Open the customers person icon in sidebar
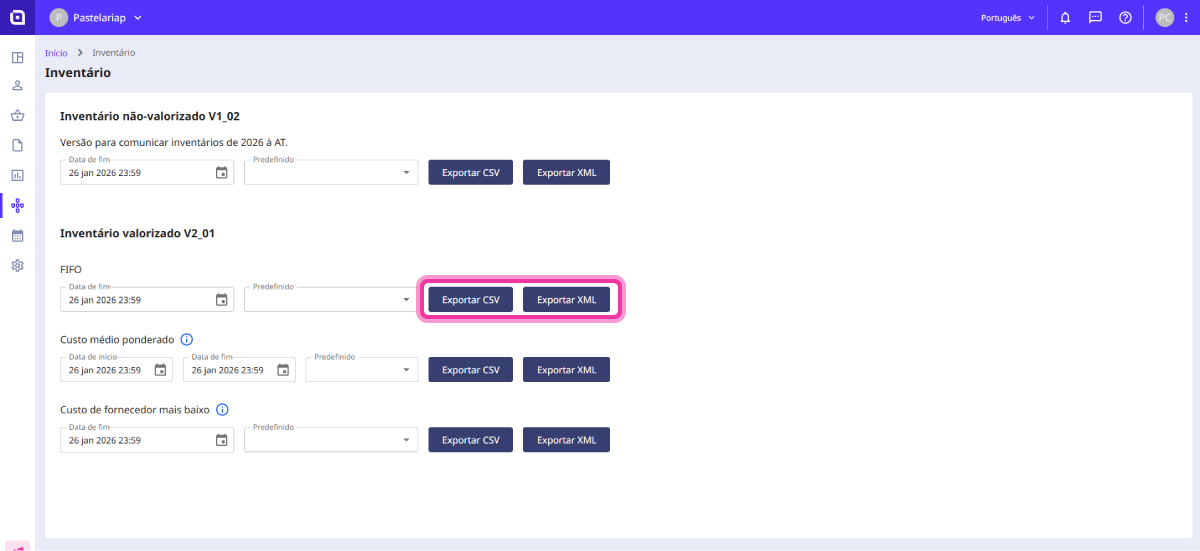 pos(17,86)
